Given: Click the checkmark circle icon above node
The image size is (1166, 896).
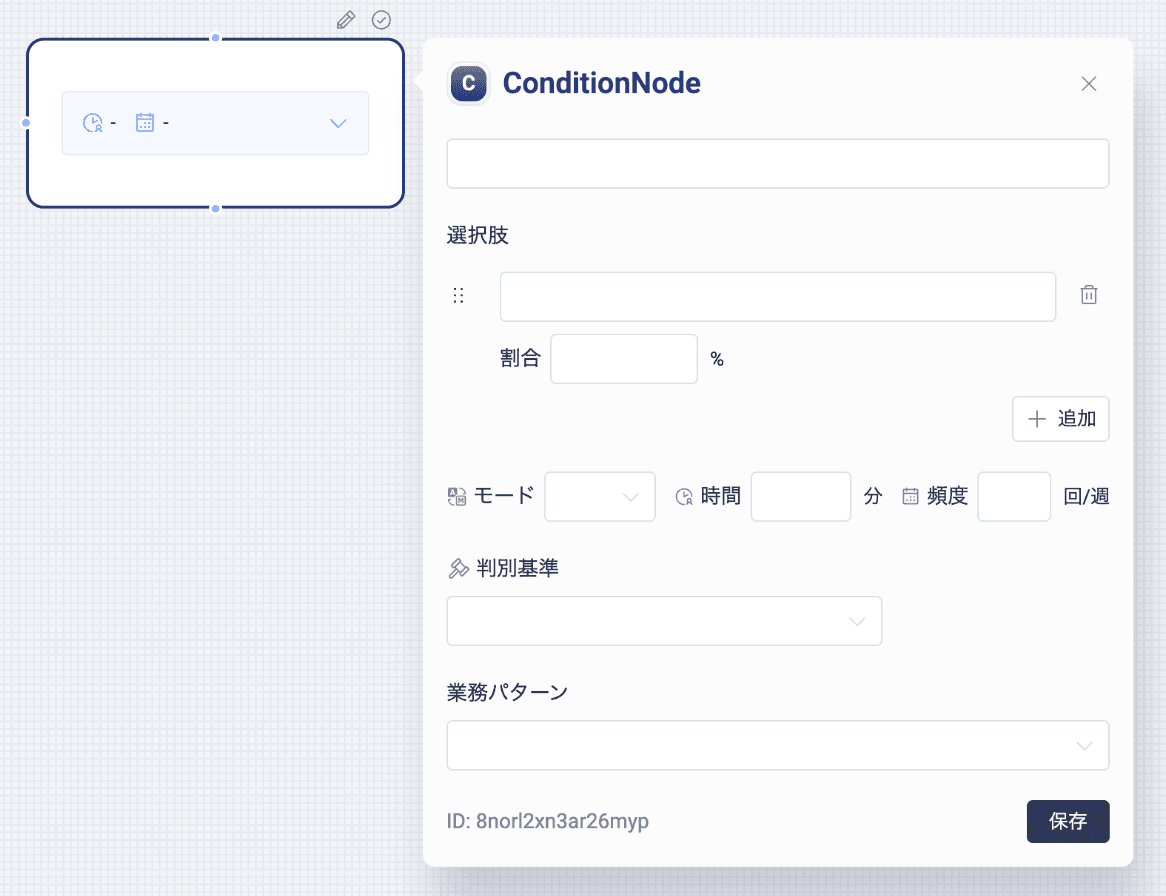Looking at the screenshot, I should coord(381,20).
